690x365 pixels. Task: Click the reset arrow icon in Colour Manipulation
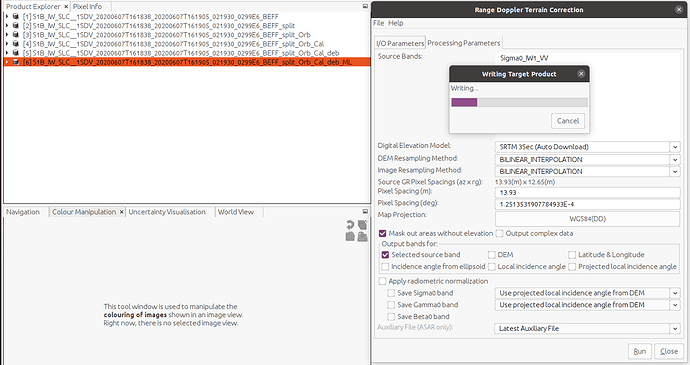(350, 225)
